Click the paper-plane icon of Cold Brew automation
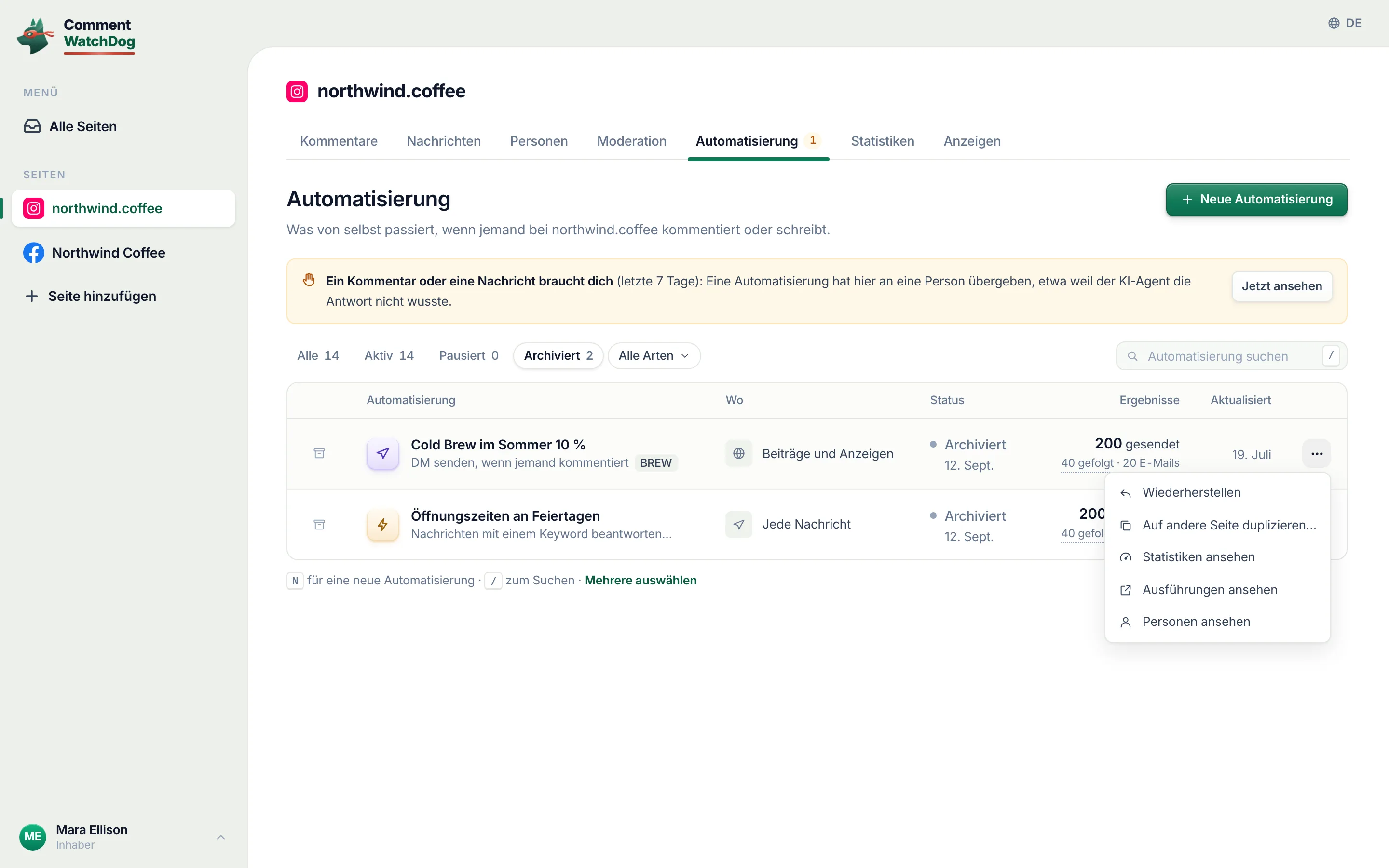 click(383, 453)
